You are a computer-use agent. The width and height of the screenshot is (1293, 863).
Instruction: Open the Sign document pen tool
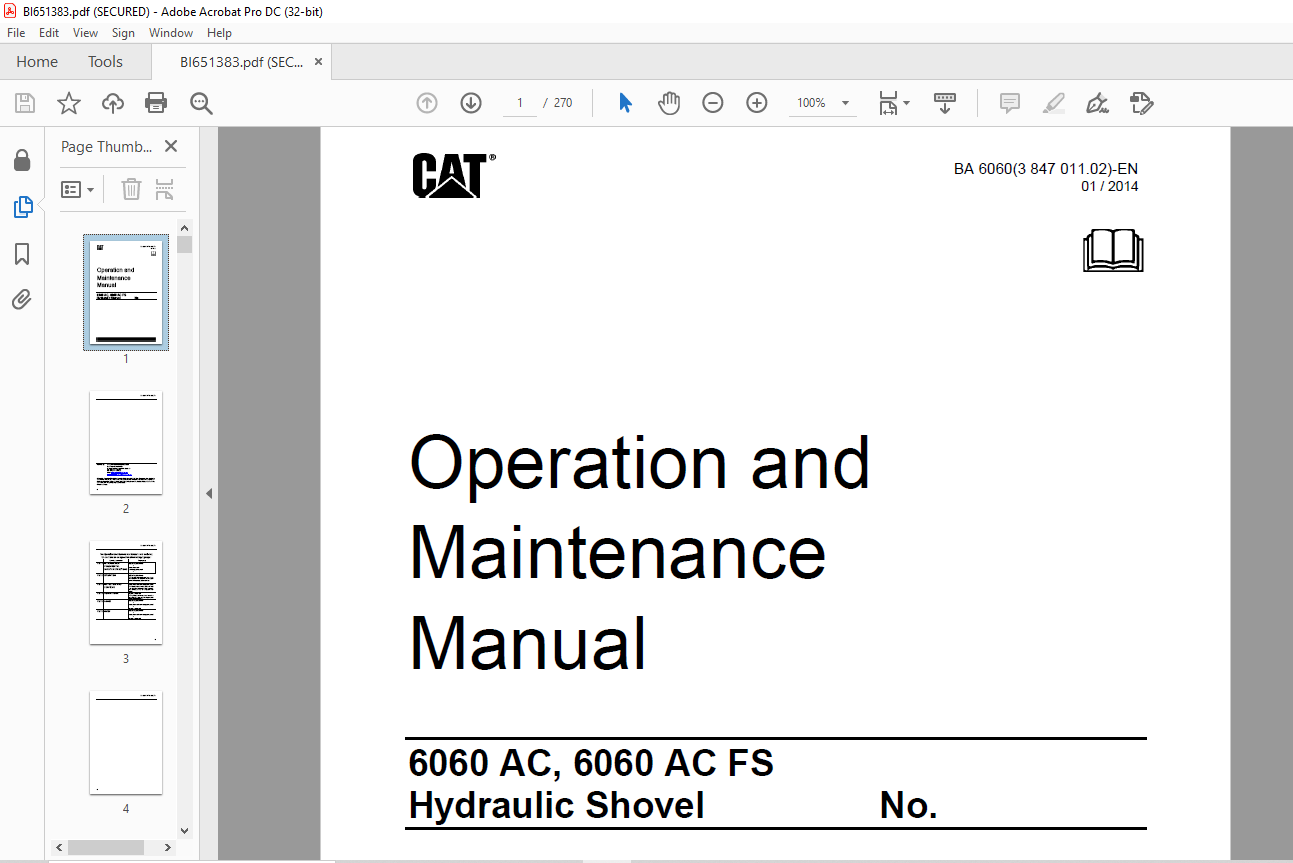1097,103
